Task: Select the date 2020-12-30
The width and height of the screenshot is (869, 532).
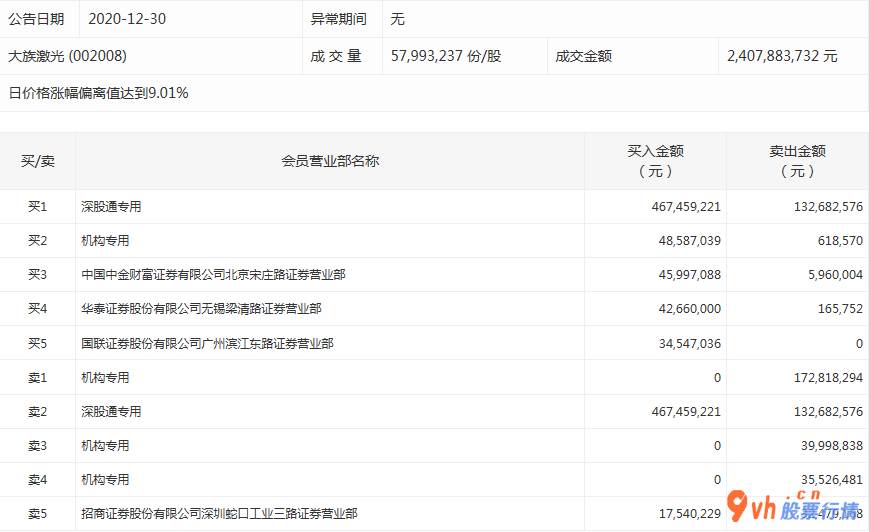Action: [x=127, y=19]
